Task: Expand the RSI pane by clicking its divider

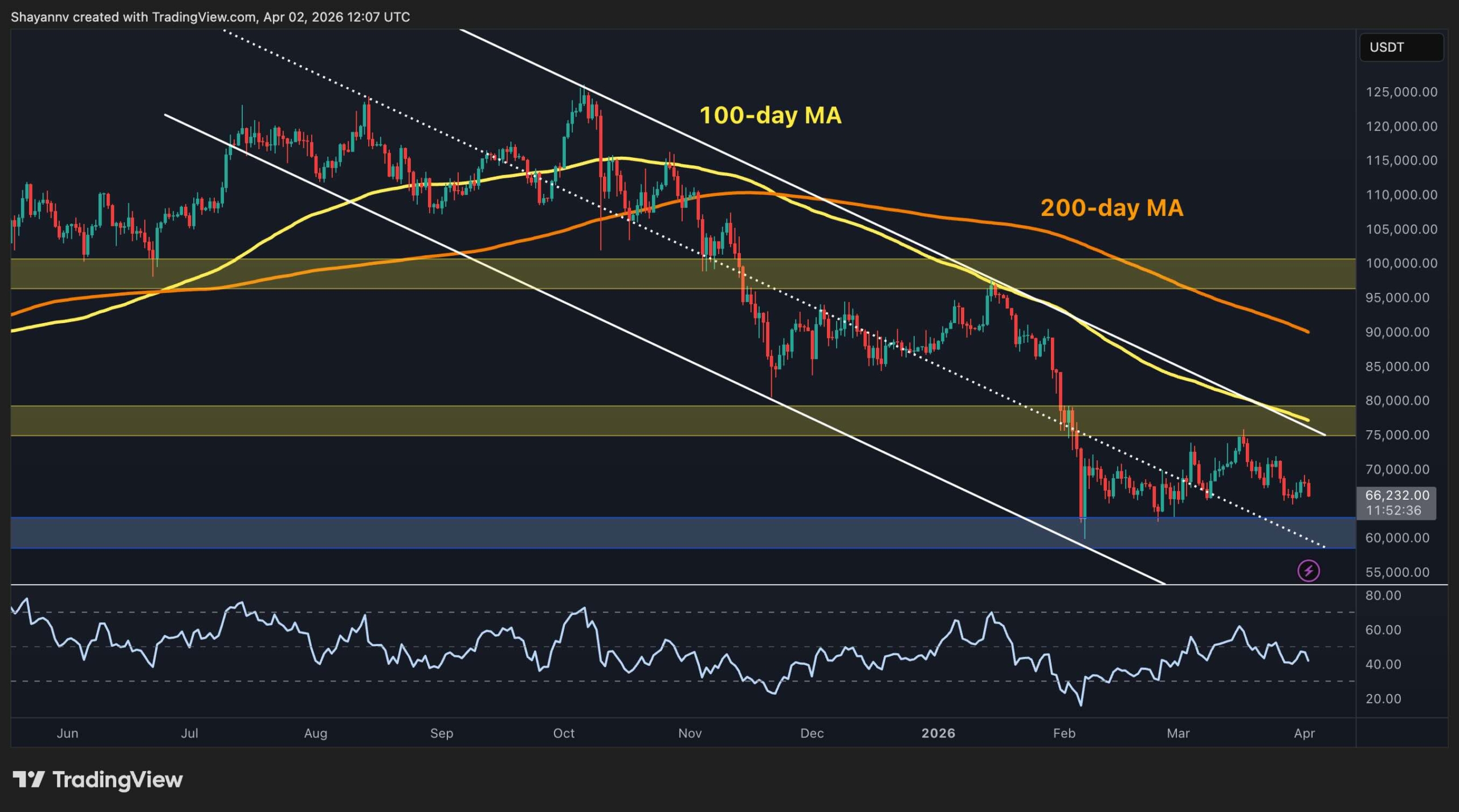Action: coord(684,584)
